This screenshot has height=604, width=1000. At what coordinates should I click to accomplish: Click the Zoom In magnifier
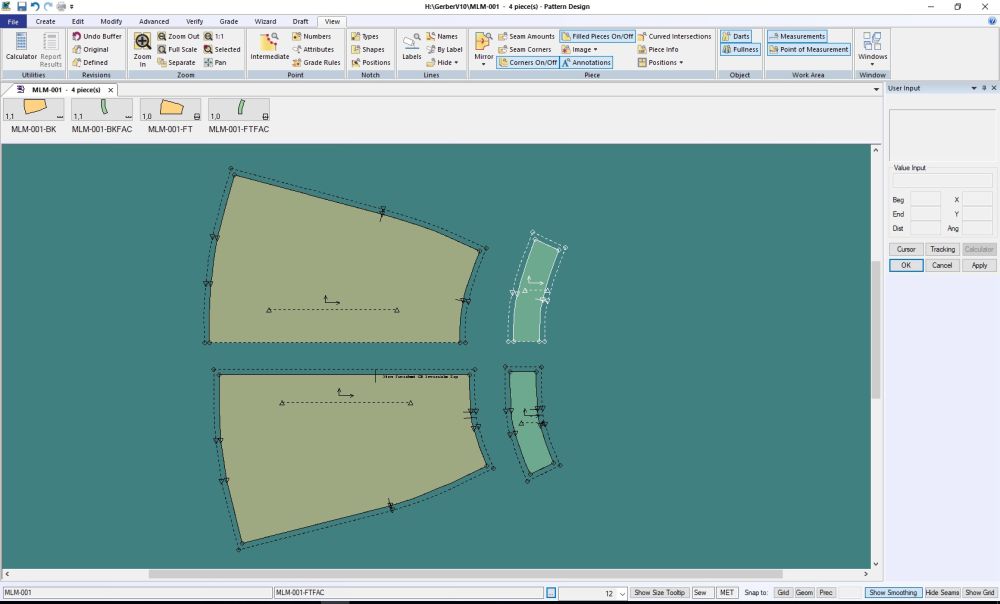coord(142,49)
